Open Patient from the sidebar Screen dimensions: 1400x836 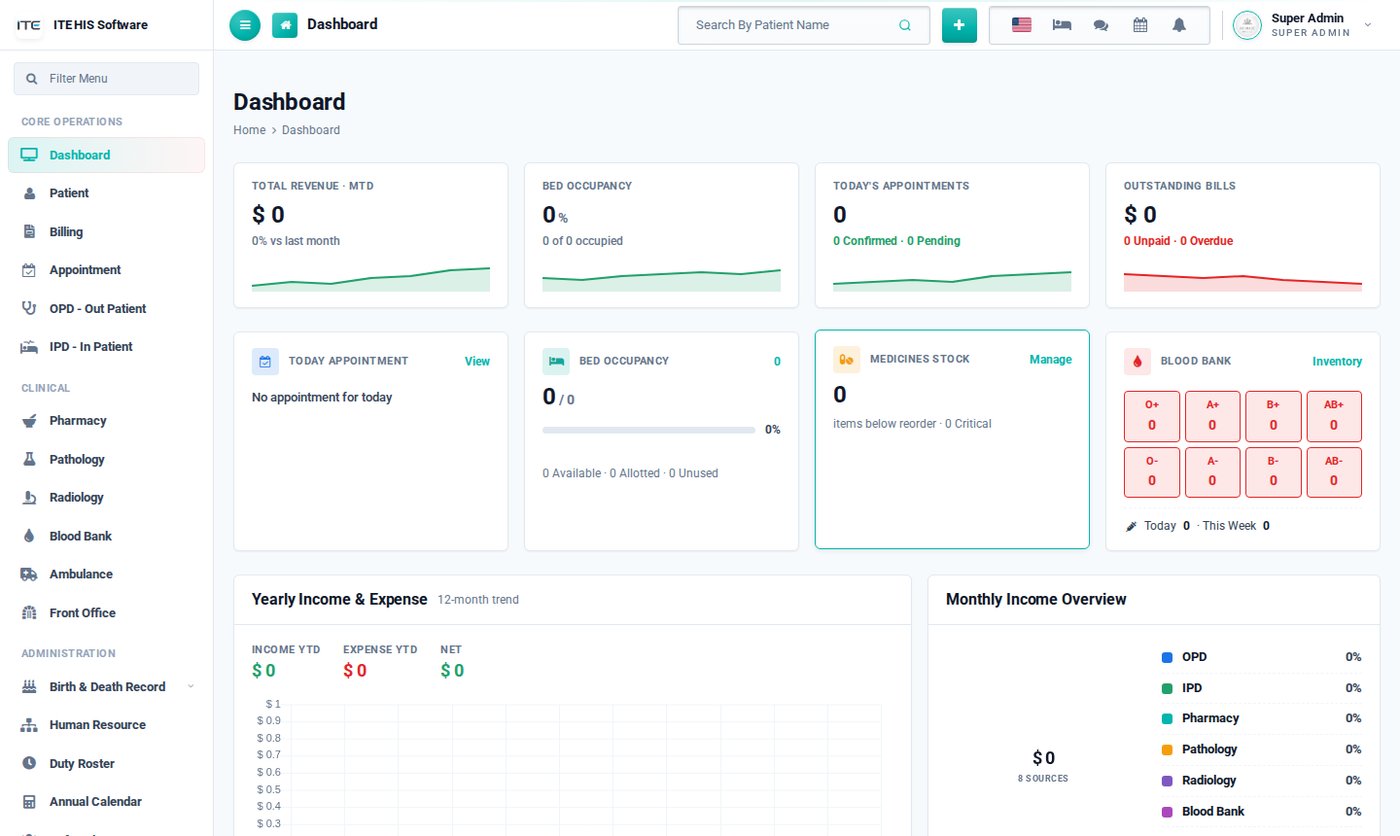(x=106, y=193)
